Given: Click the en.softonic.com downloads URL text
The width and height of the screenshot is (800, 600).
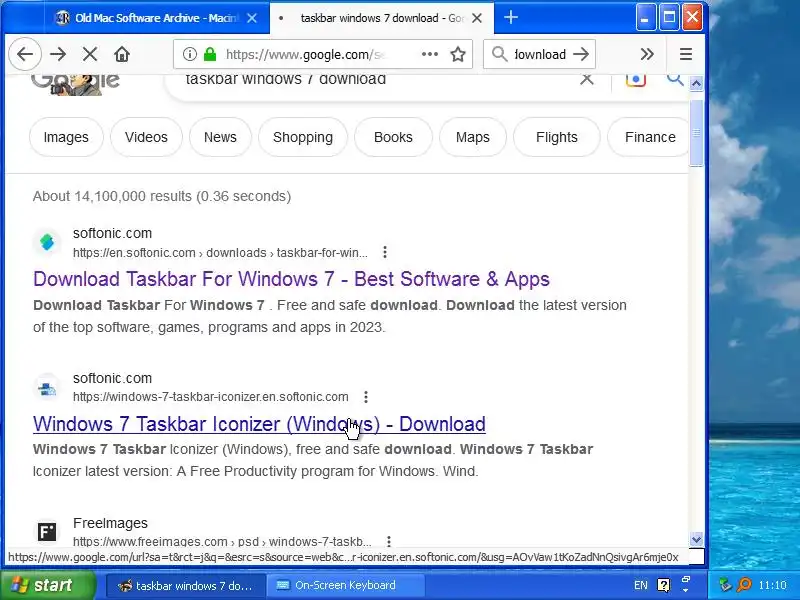Looking at the screenshot, I should coord(220,253).
